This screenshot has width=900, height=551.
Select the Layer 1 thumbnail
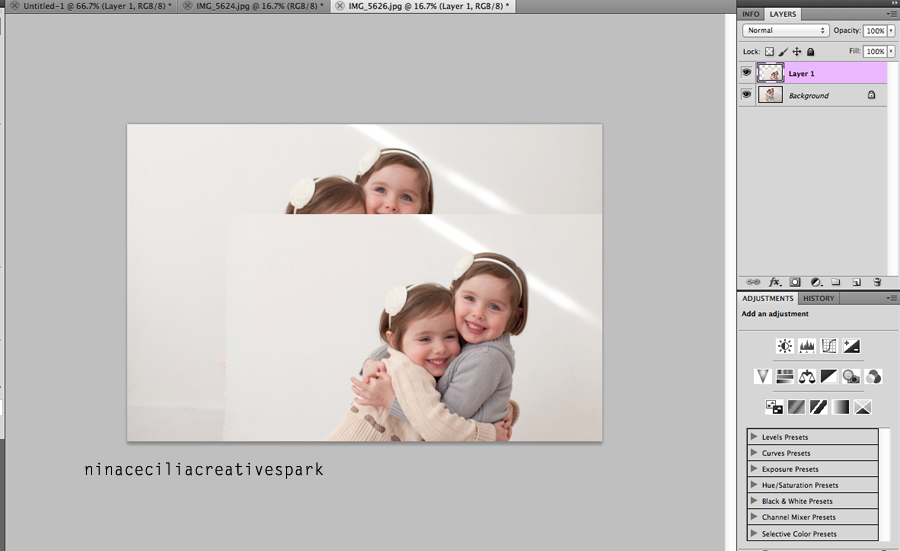[x=770, y=73]
